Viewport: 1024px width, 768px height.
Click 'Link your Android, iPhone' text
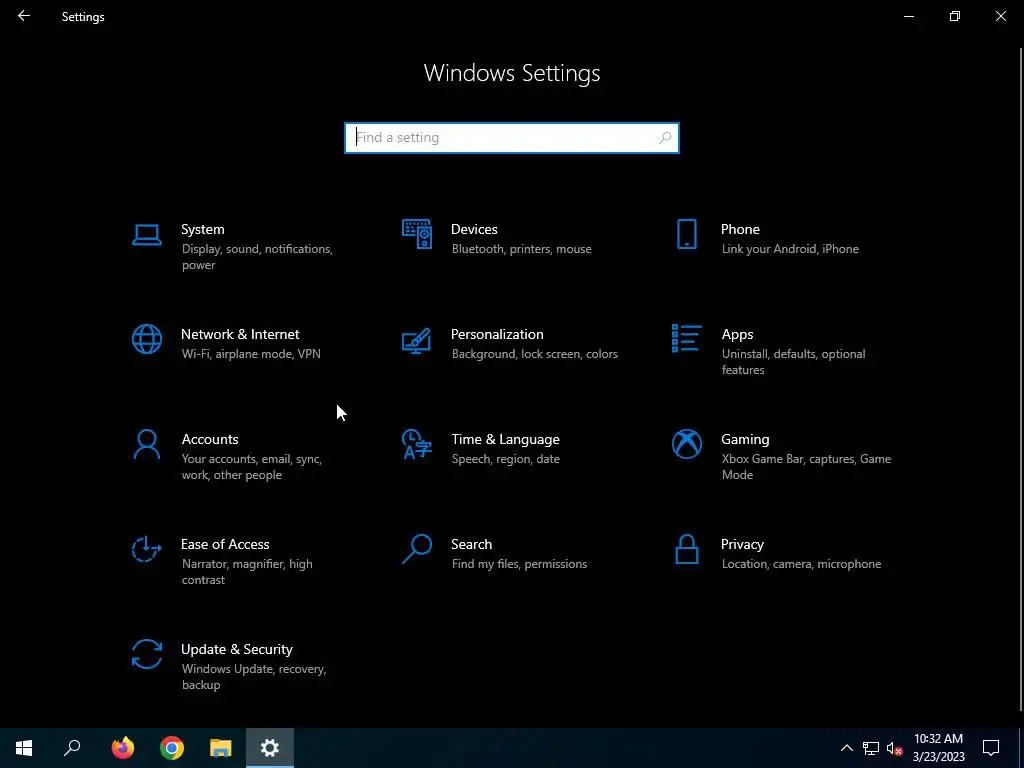point(790,249)
